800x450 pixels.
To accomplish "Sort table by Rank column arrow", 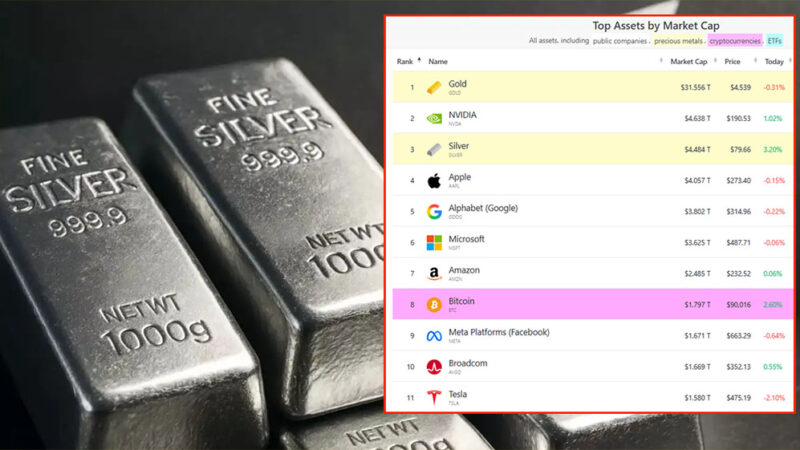I will click(x=419, y=61).
